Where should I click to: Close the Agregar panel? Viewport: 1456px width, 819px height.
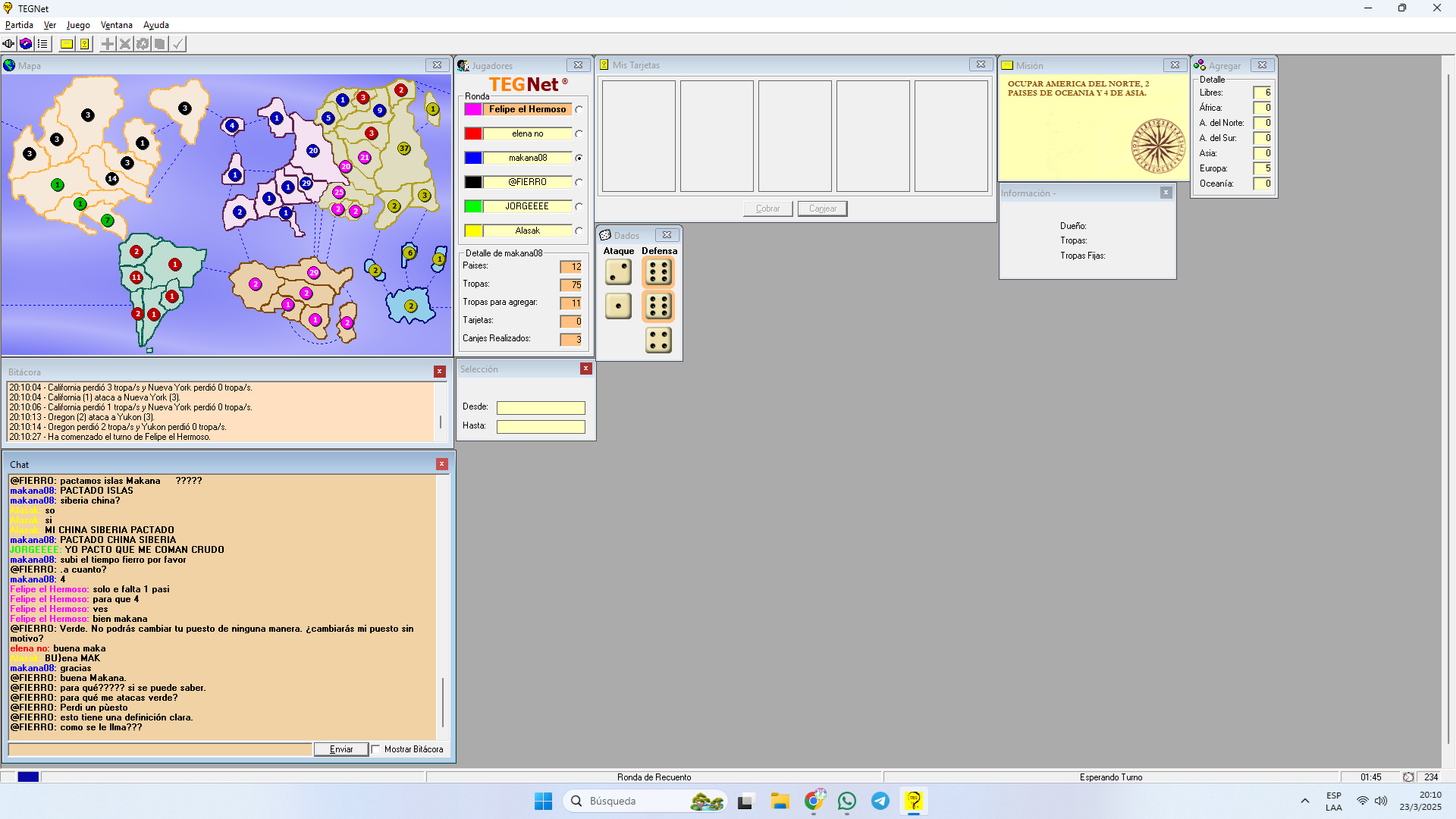[x=1262, y=65]
